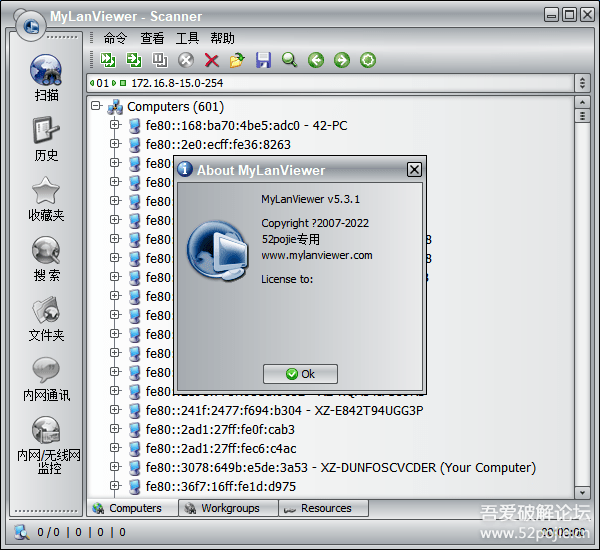Click the Computers (601) root label
Screen dimensions: 600x550
tap(175, 107)
